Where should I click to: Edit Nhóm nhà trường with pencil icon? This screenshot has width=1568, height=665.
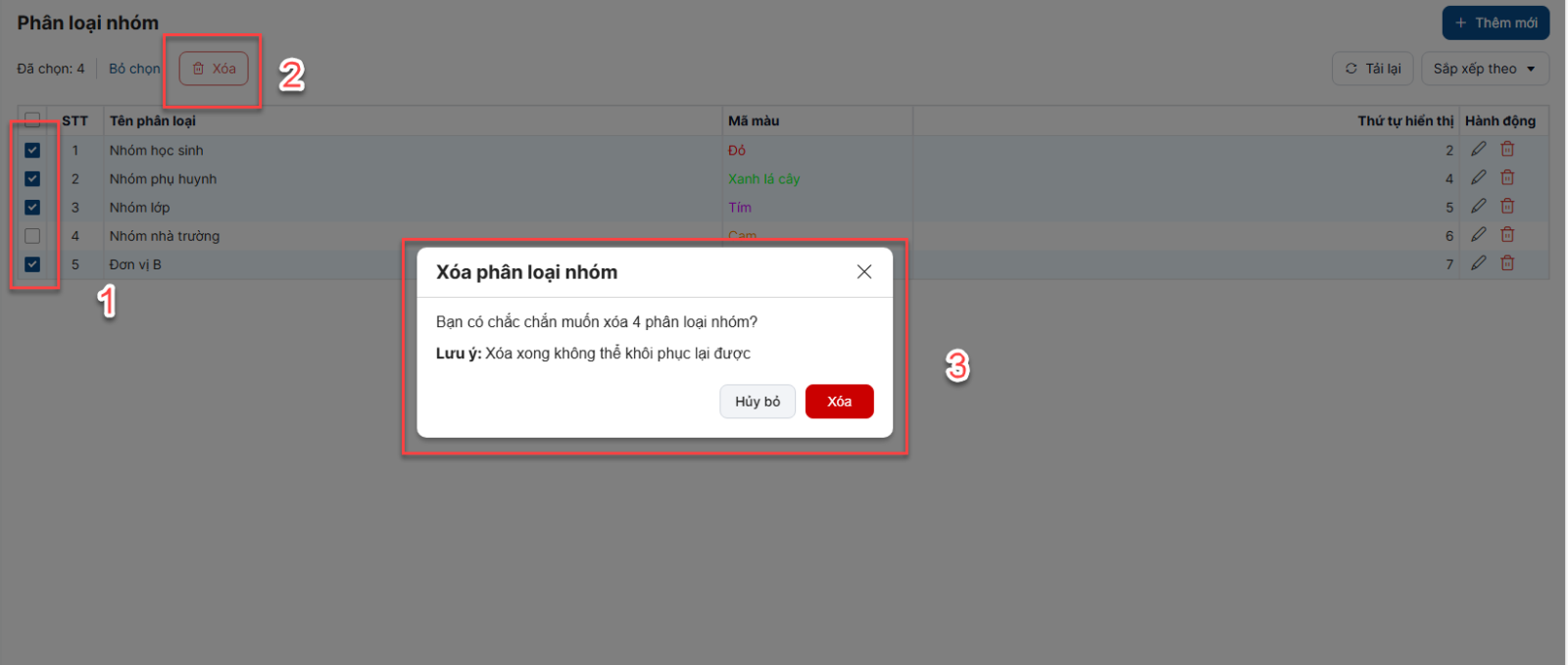[x=1478, y=234]
